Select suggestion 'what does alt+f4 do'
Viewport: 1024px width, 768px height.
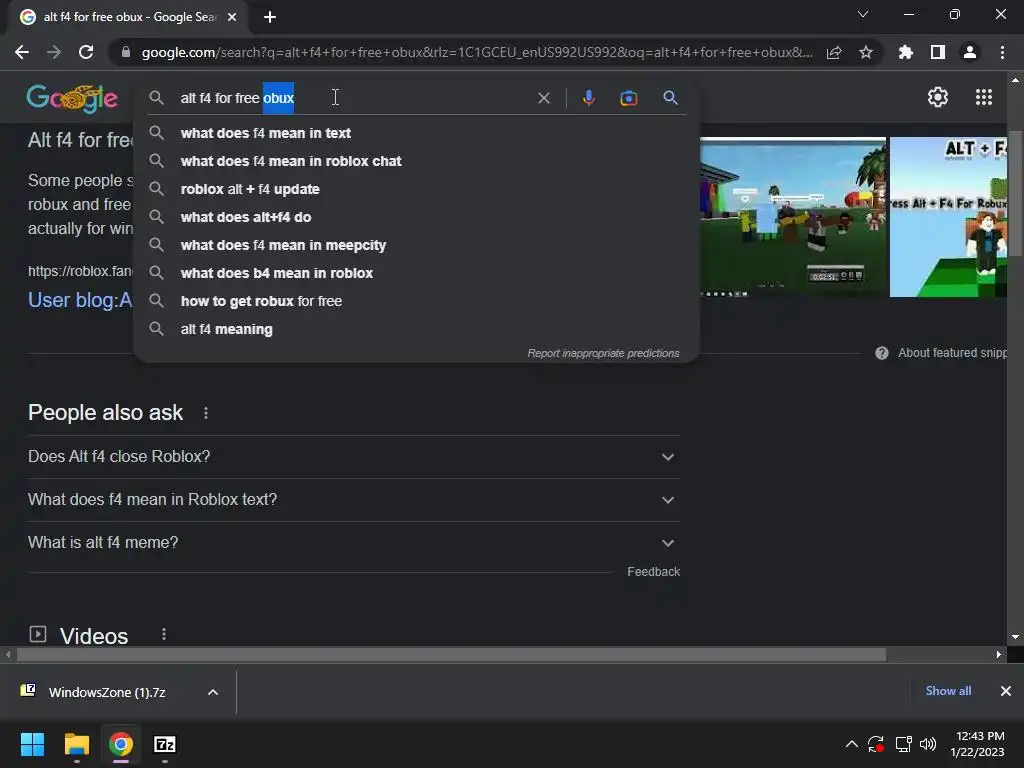[416, 217]
